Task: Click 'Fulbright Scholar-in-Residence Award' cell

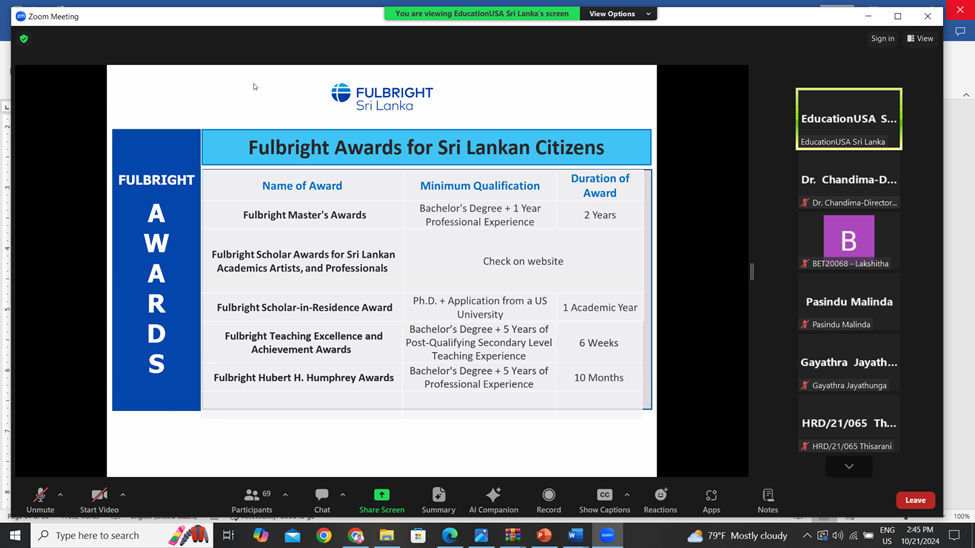Action: coord(305,307)
